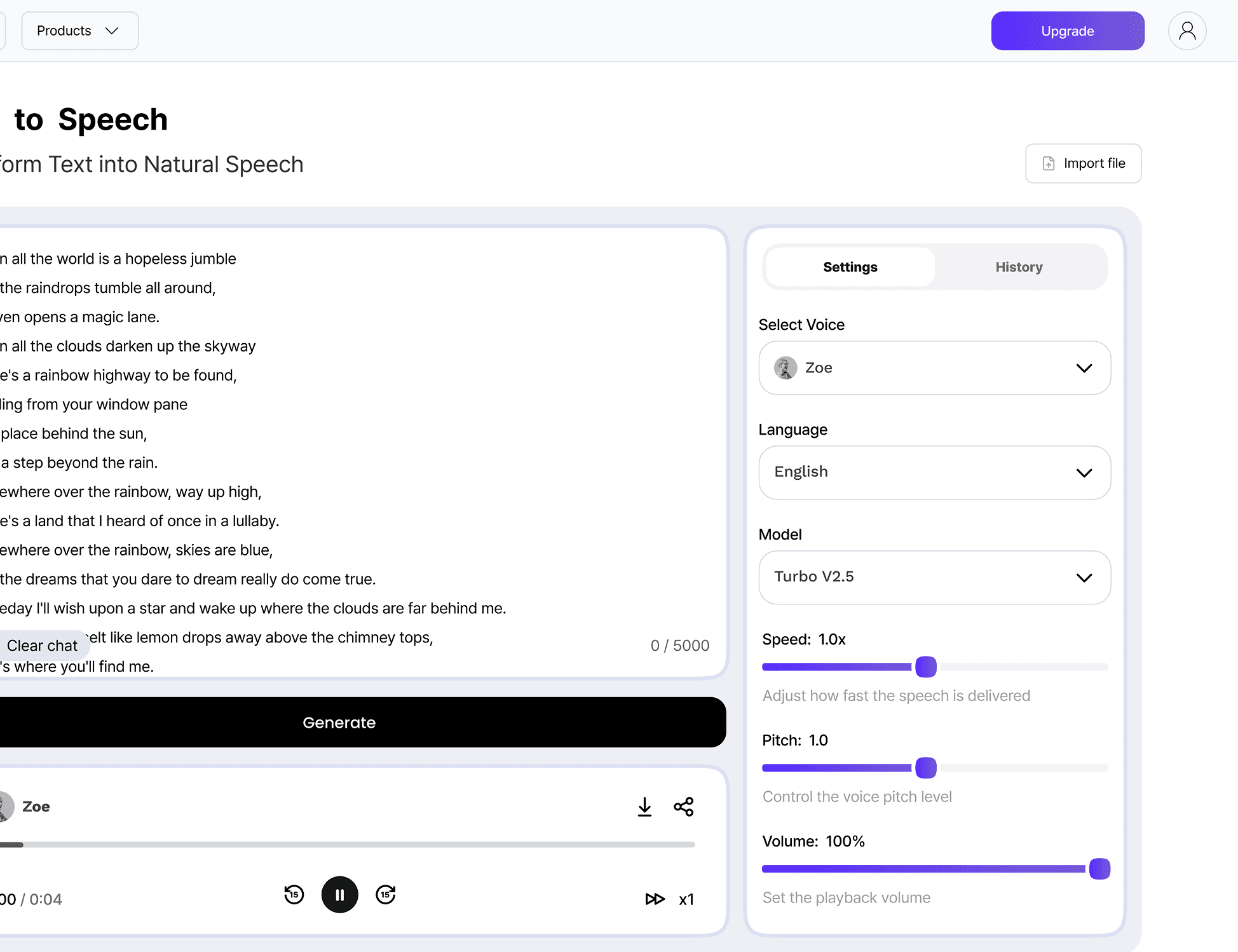Image resolution: width=1238 pixels, height=952 pixels.
Task: Click the Generate button
Action: [339, 723]
